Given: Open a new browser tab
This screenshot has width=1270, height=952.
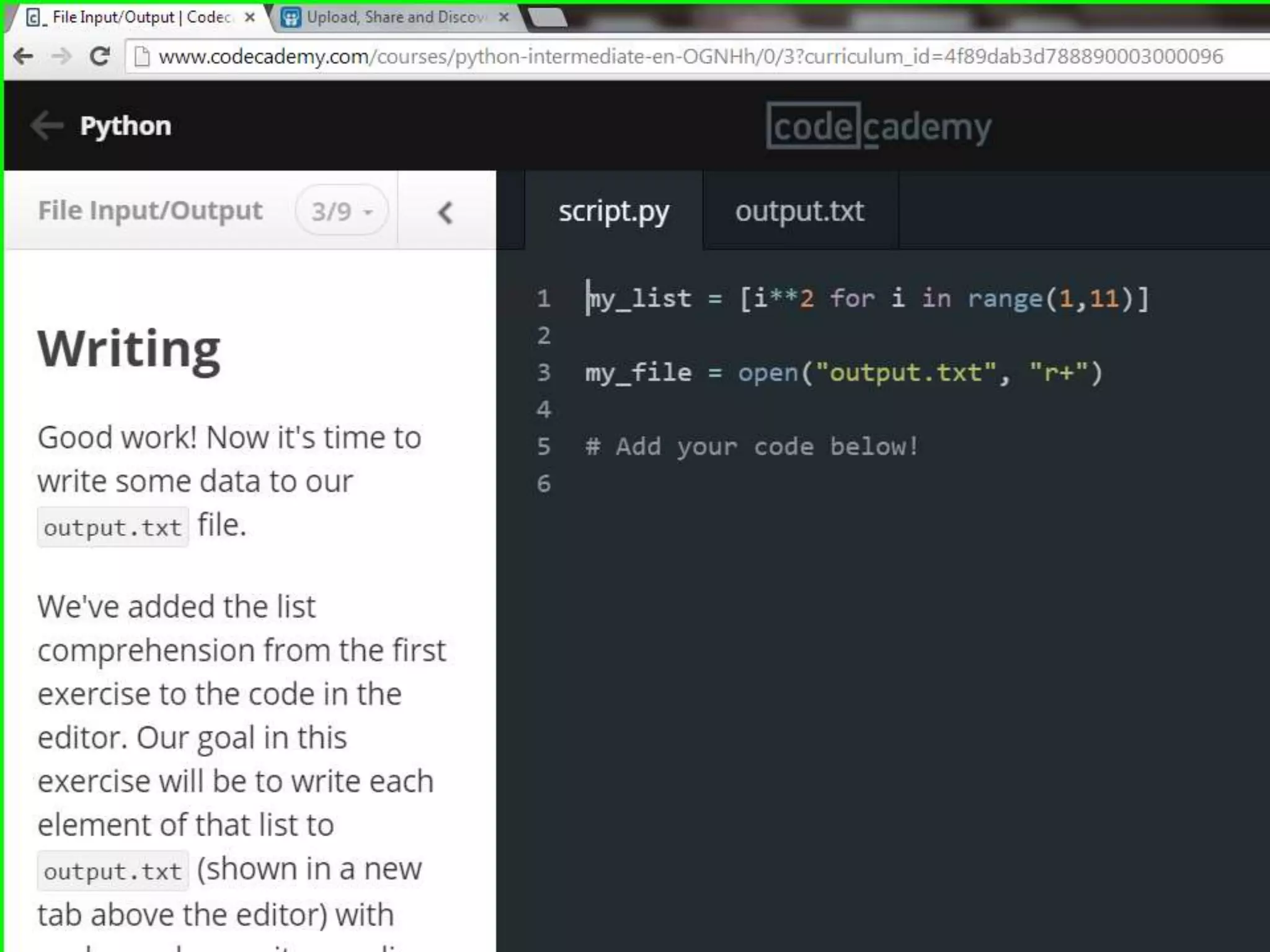Looking at the screenshot, I should point(548,17).
